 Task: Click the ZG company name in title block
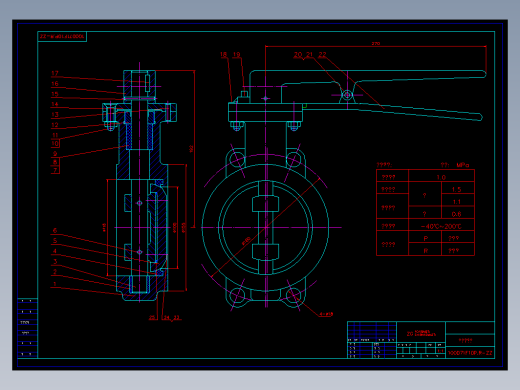pyautogui.click(x=421, y=333)
